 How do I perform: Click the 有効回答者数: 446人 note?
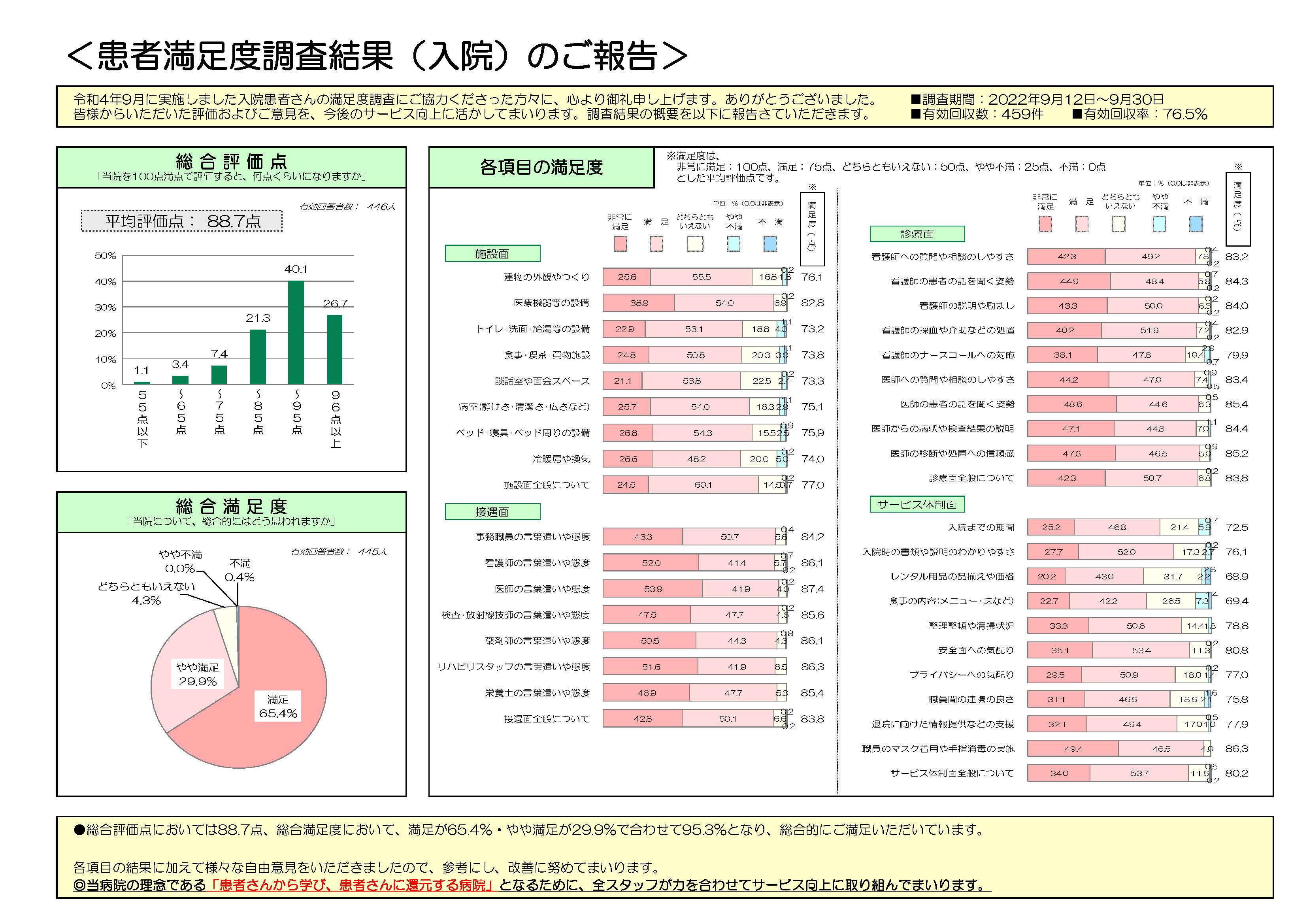(x=347, y=207)
